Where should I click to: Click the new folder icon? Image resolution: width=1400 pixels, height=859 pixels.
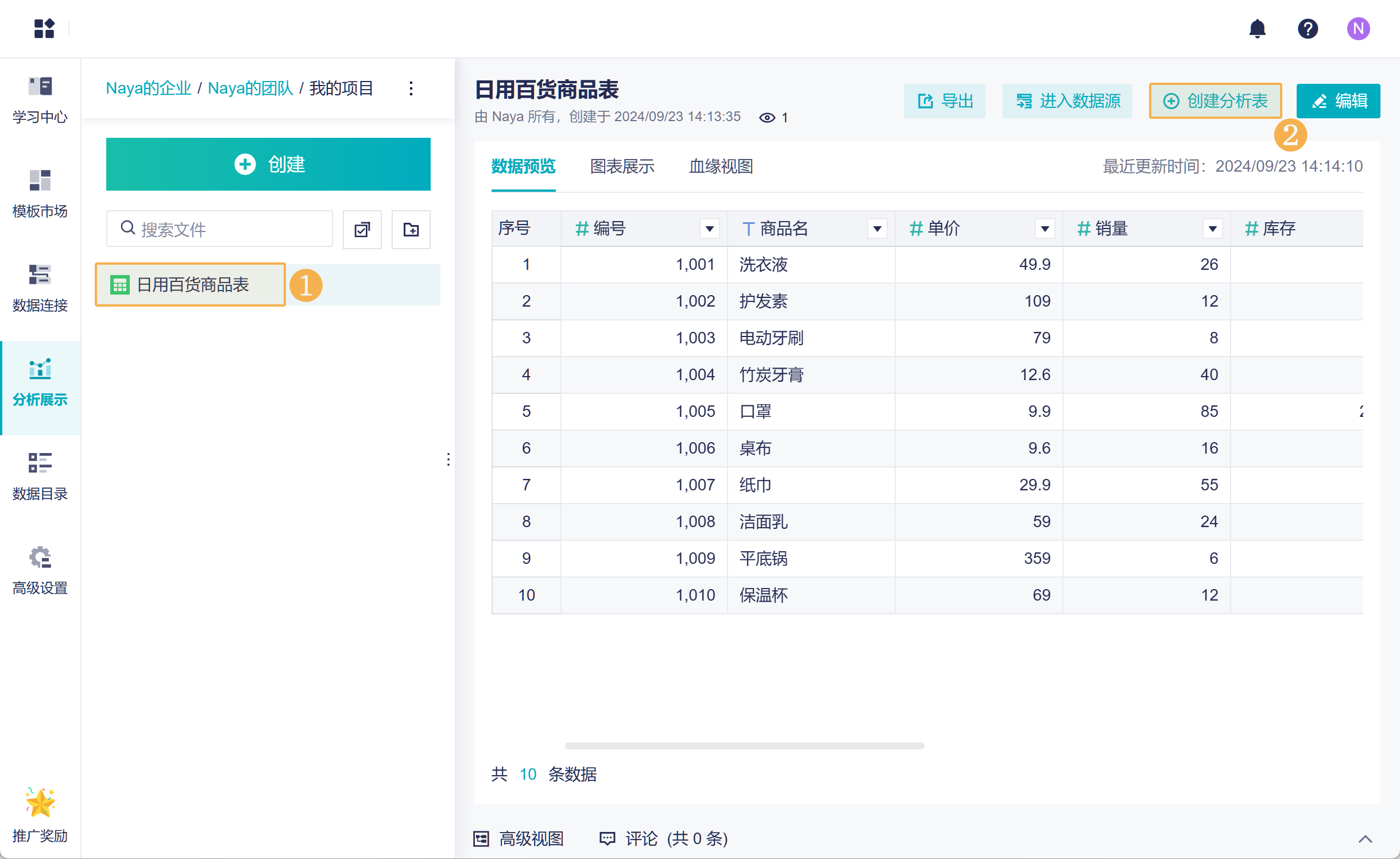click(411, 230)
